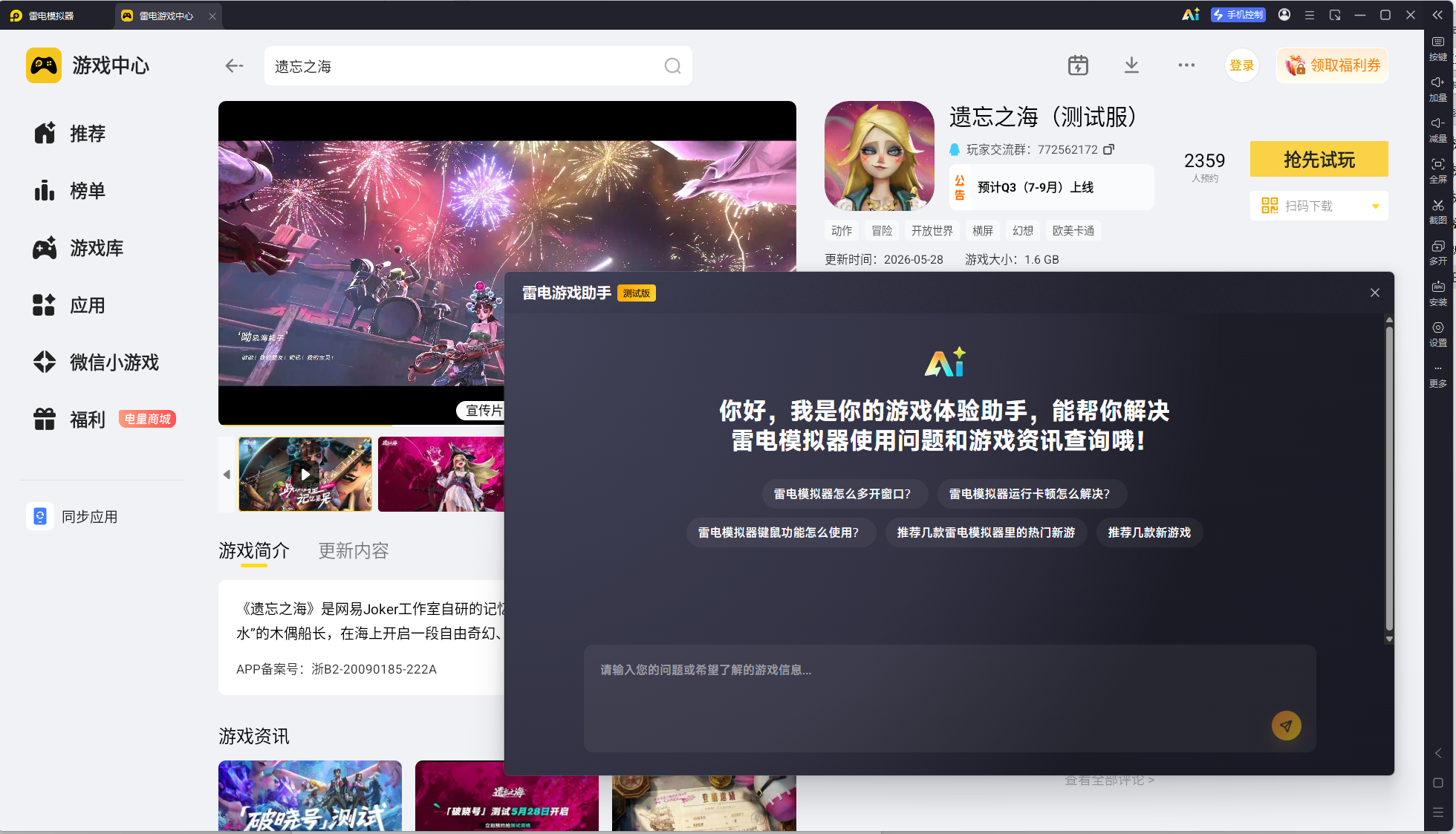Open 同步应用 sync apps
The height and width of the screenshot is (834, 1456).
pos(73,516)
